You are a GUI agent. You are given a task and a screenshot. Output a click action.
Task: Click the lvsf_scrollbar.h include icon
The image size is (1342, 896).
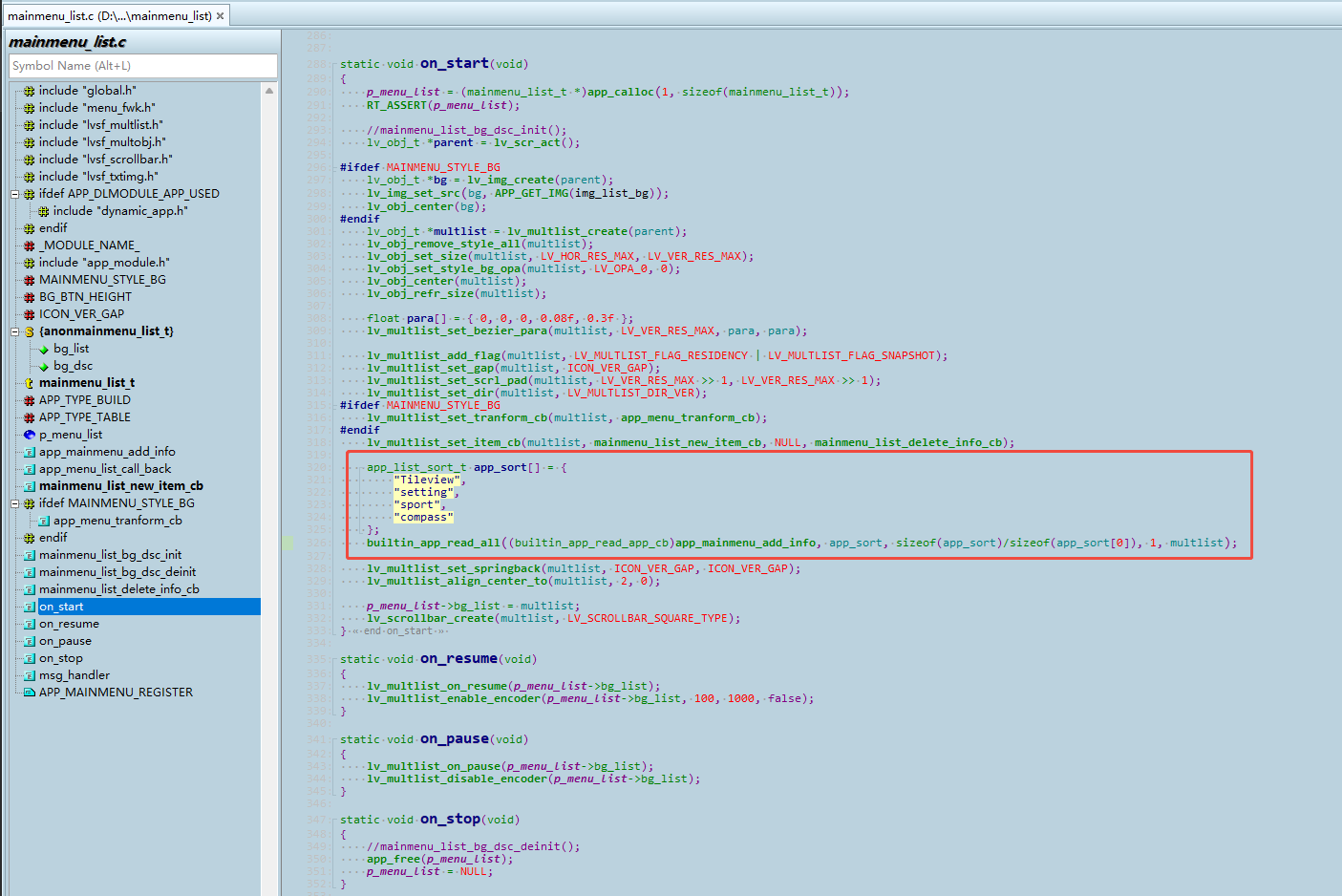click(x=30, y=160)
